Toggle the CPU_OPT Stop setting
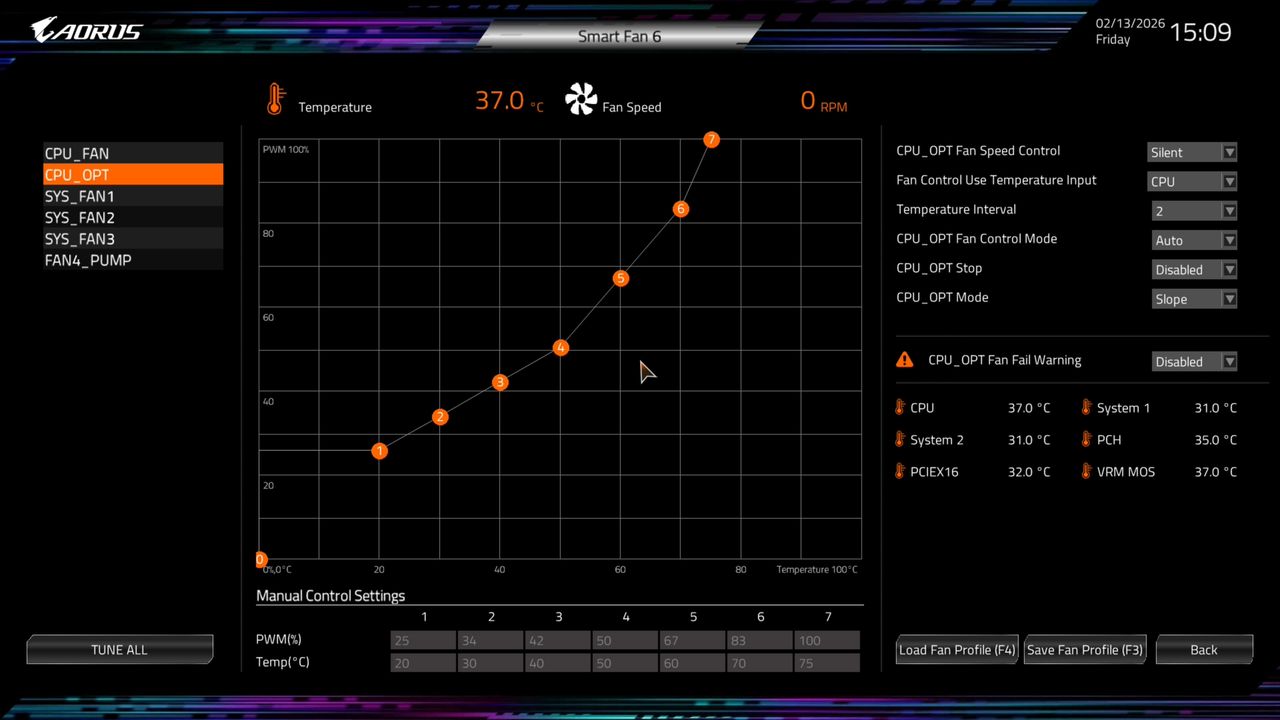The image size is (1280, 720). coord(1193,269)
